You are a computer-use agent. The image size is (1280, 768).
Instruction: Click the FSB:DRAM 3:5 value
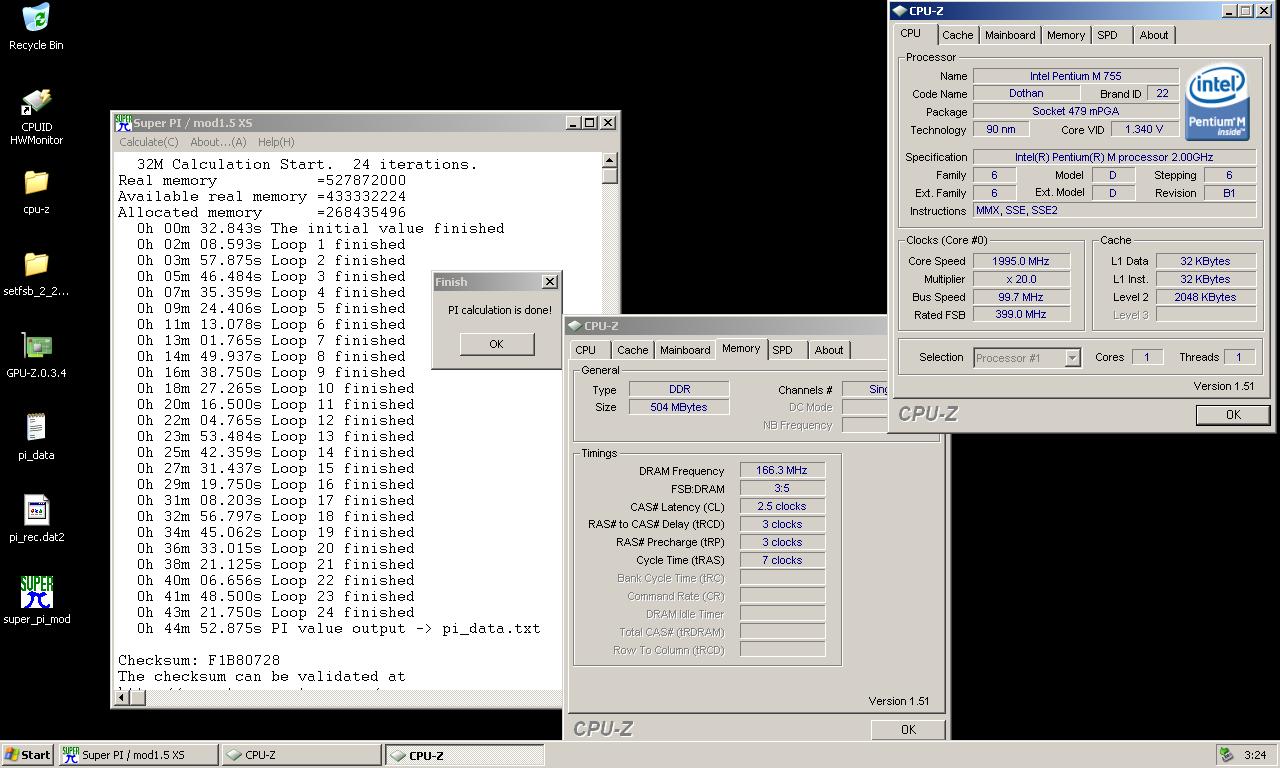(782, 489)
